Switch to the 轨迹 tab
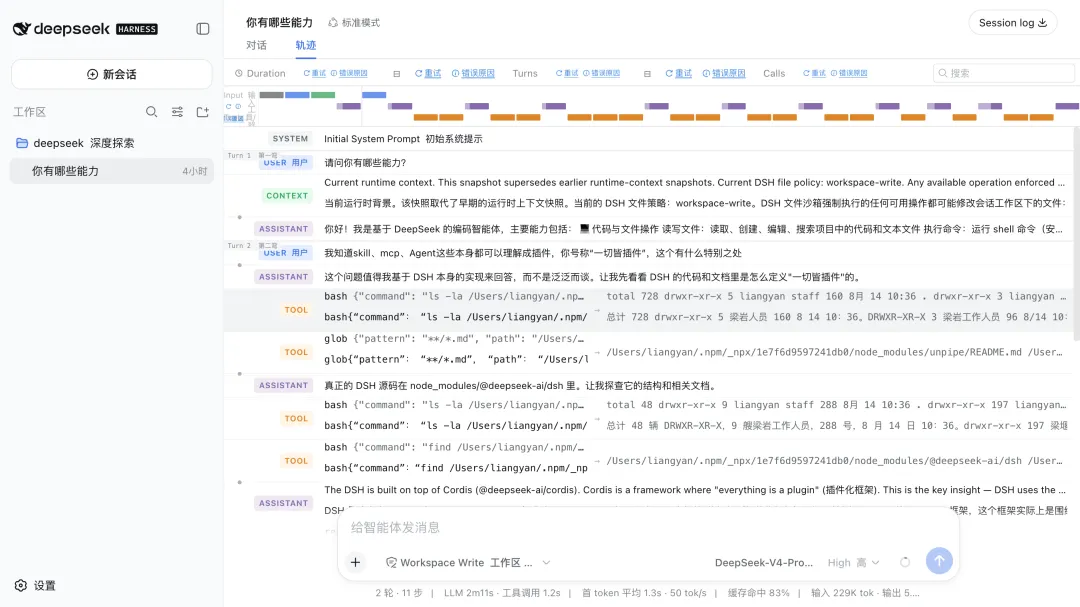 click(x=306, y=45)
